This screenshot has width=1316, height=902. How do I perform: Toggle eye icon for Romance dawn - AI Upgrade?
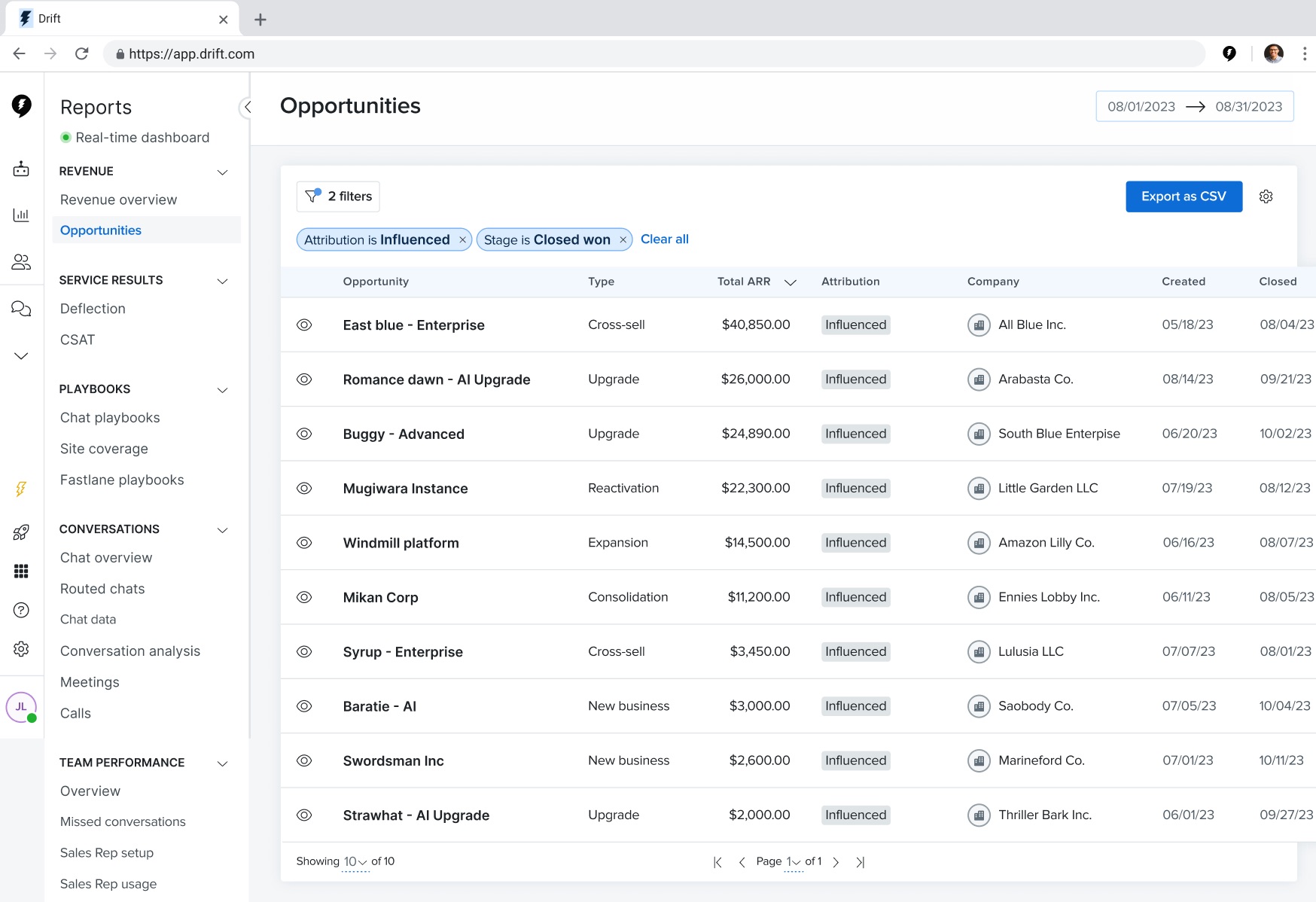click(304, 379)
